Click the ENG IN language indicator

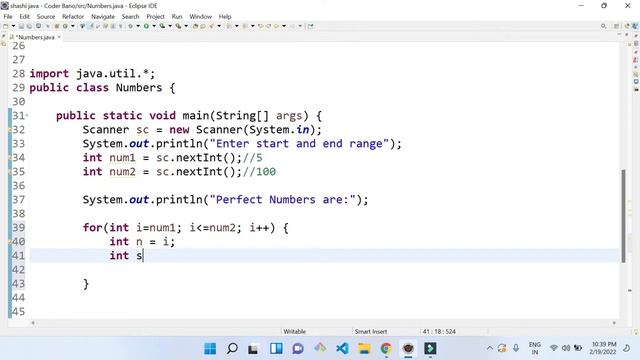tap(535, 348)
